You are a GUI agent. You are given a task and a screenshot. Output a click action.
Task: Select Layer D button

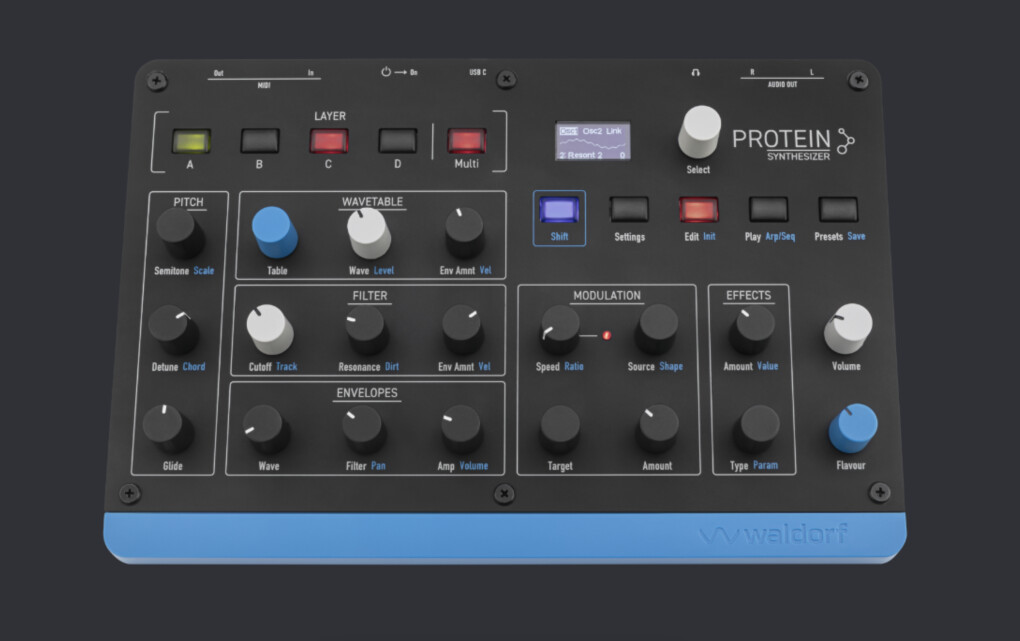coord(397,141)
